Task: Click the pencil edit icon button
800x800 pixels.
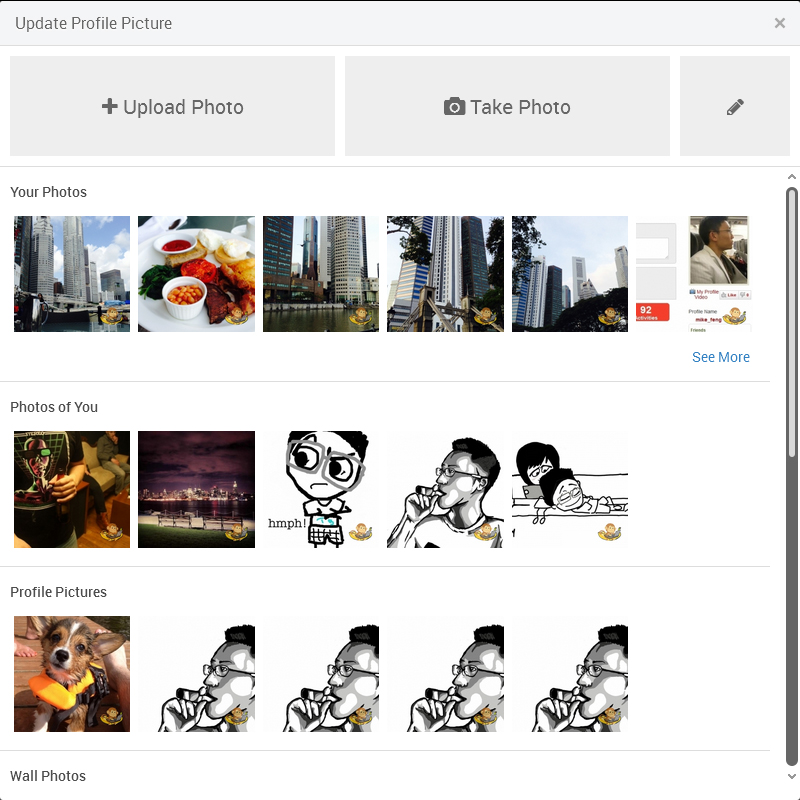Action: pos(735,106)
